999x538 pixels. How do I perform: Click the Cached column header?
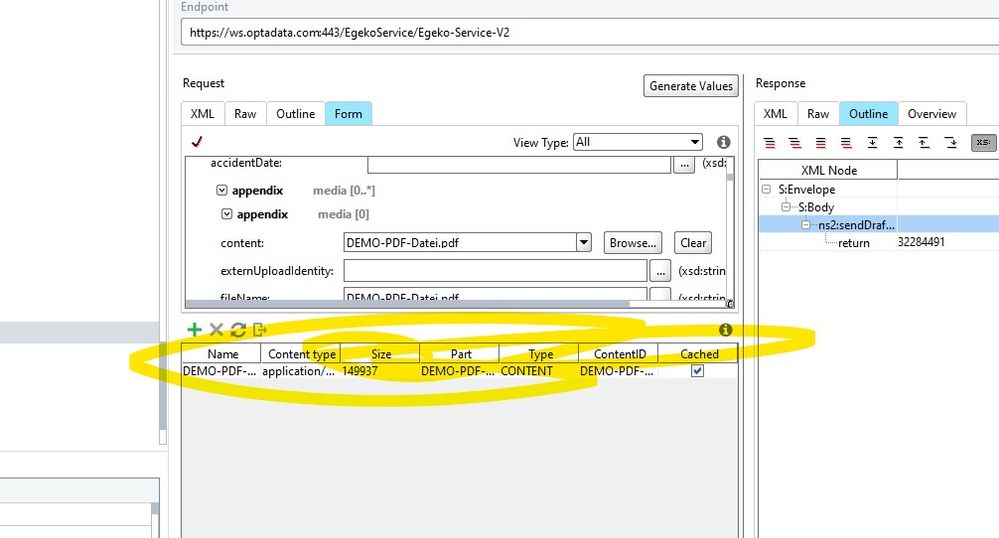(699, 354)
